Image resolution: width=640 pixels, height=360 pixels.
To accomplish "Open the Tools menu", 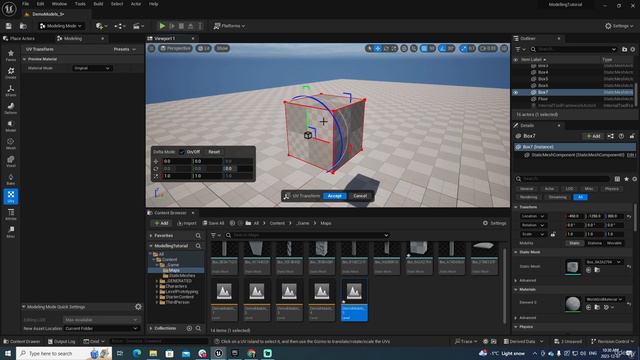I will (80, 4).
